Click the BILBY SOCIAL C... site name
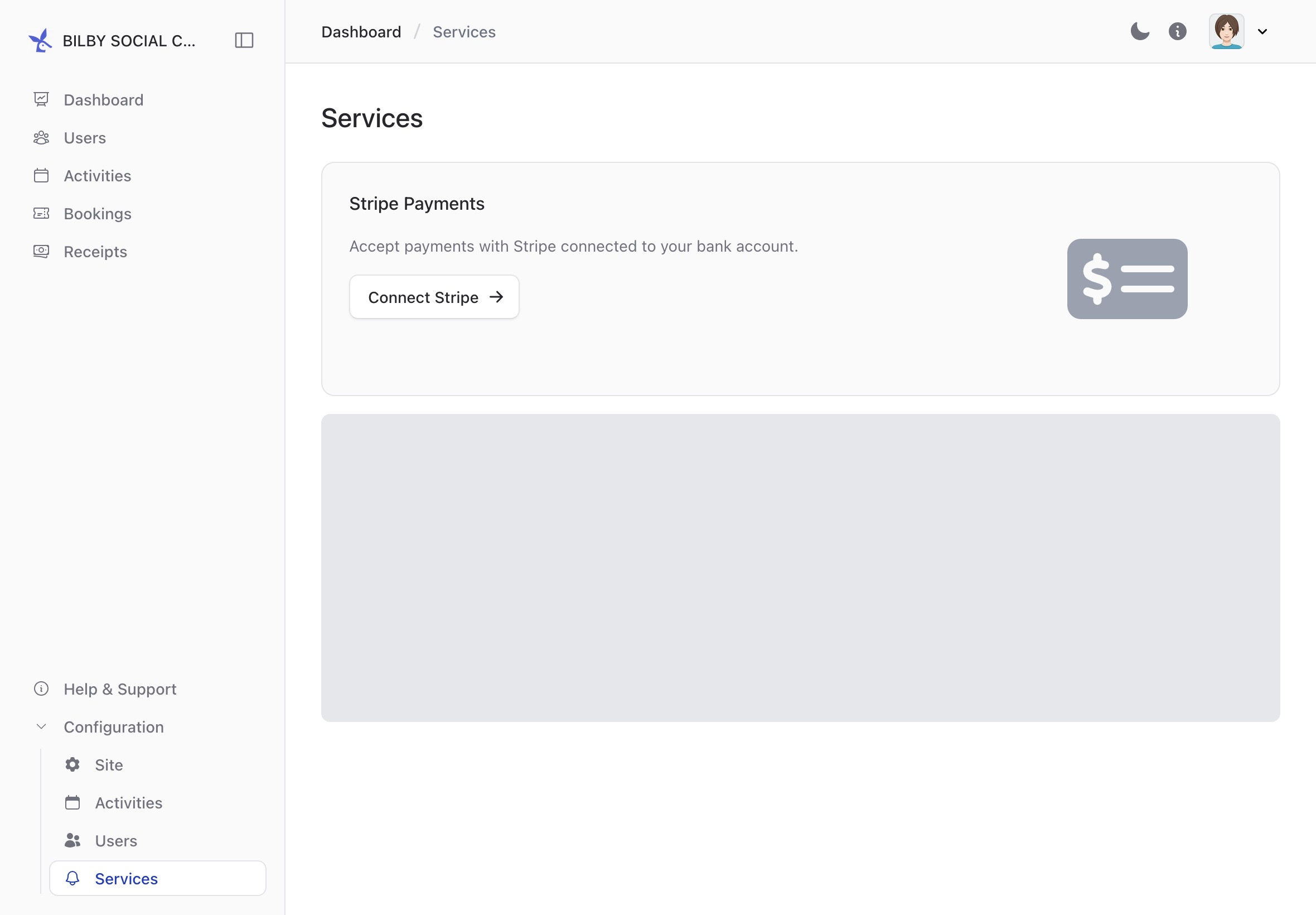Image resolution: width=1316 pixels, height=915 pixels. [x=129, y=41]
